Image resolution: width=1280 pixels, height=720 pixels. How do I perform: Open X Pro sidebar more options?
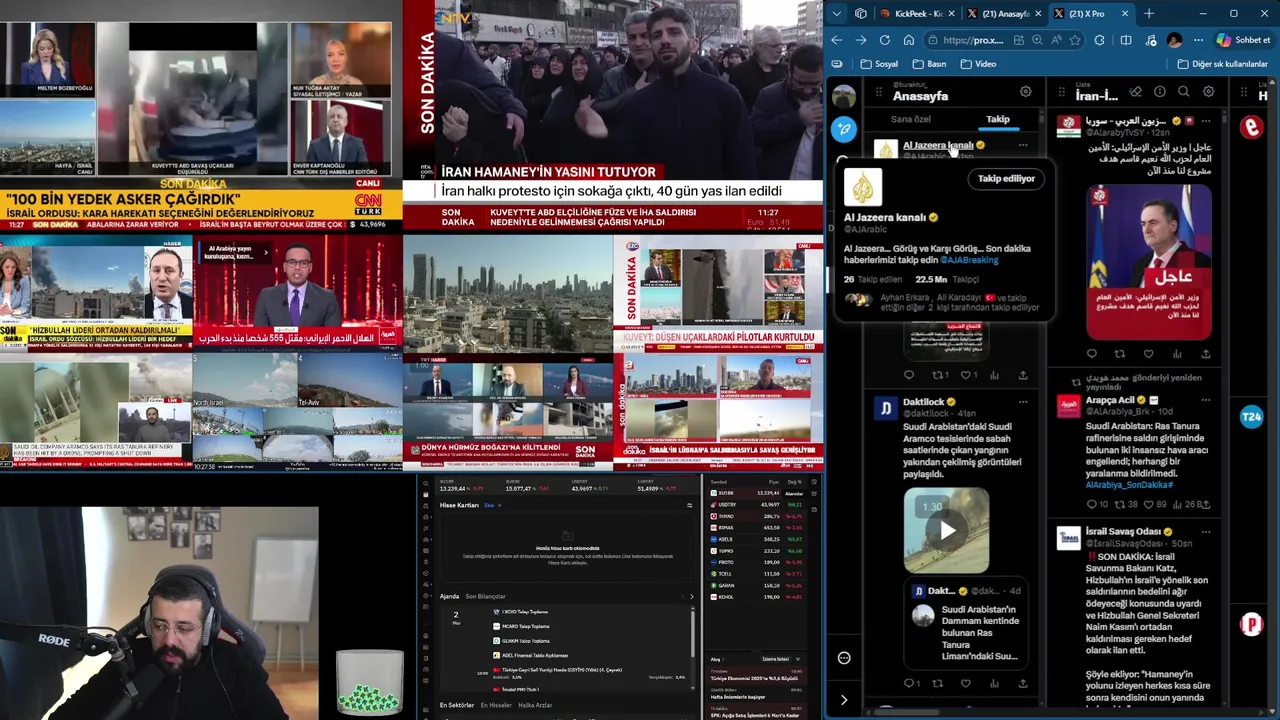(844, 658)
